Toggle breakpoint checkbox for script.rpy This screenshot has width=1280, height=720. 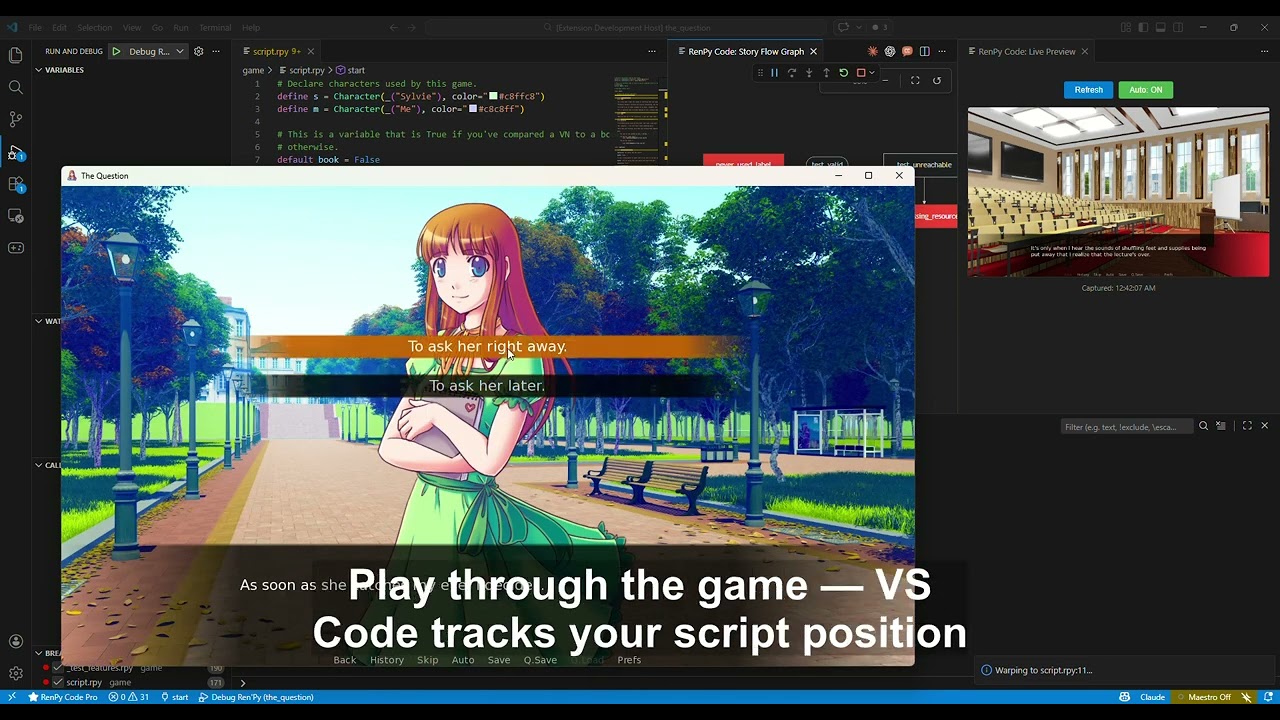click(x=57, y=682)
